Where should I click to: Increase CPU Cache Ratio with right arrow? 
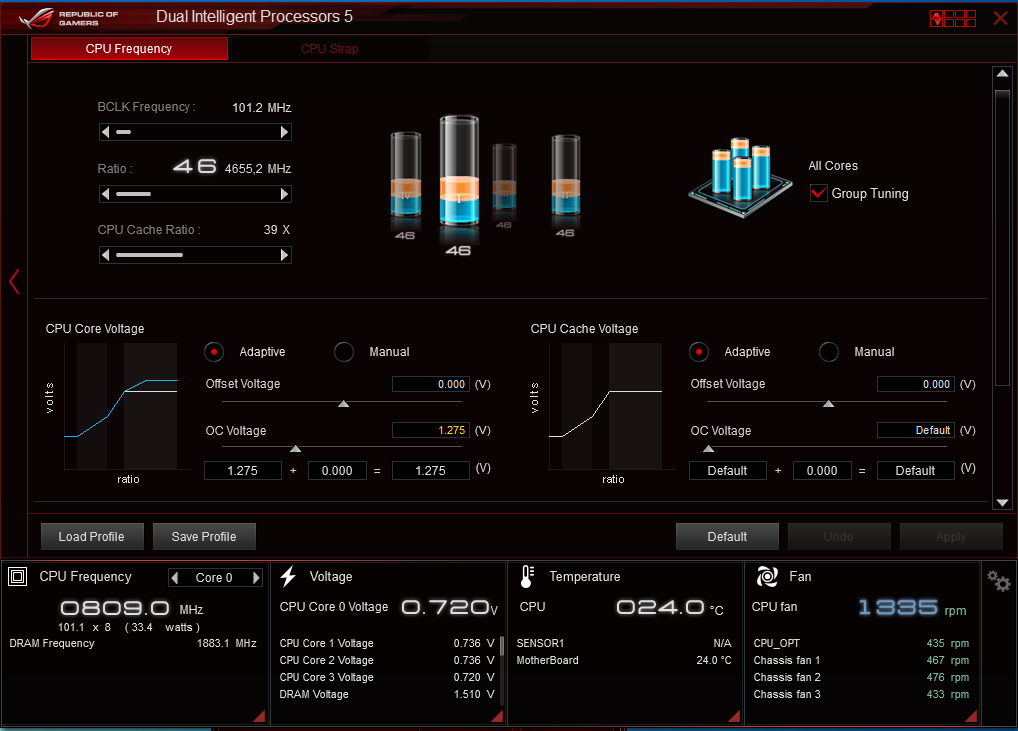(x=284, y=255)
